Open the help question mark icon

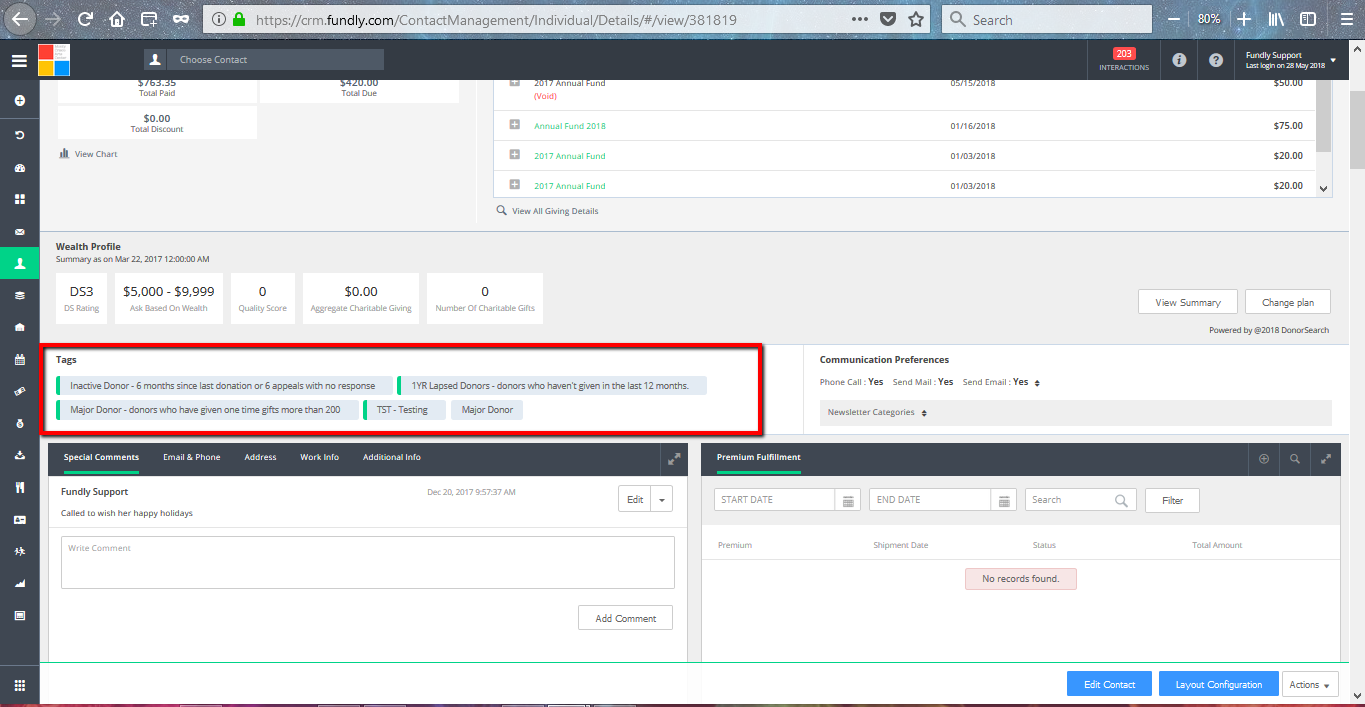pos(1215,60)
